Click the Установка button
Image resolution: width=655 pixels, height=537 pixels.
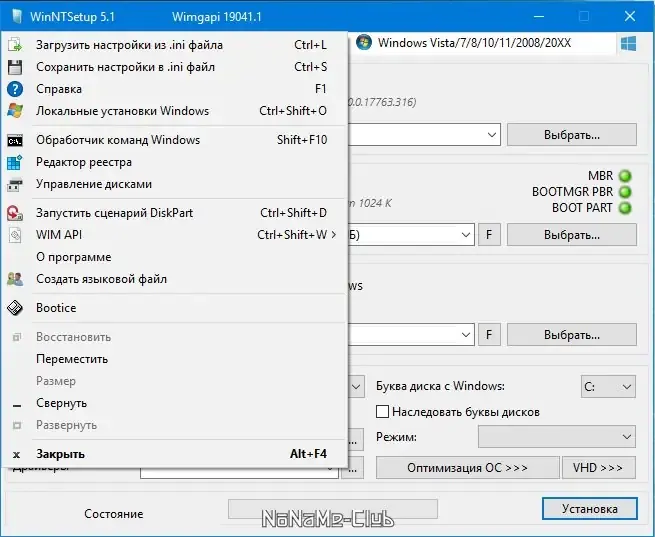589,509
